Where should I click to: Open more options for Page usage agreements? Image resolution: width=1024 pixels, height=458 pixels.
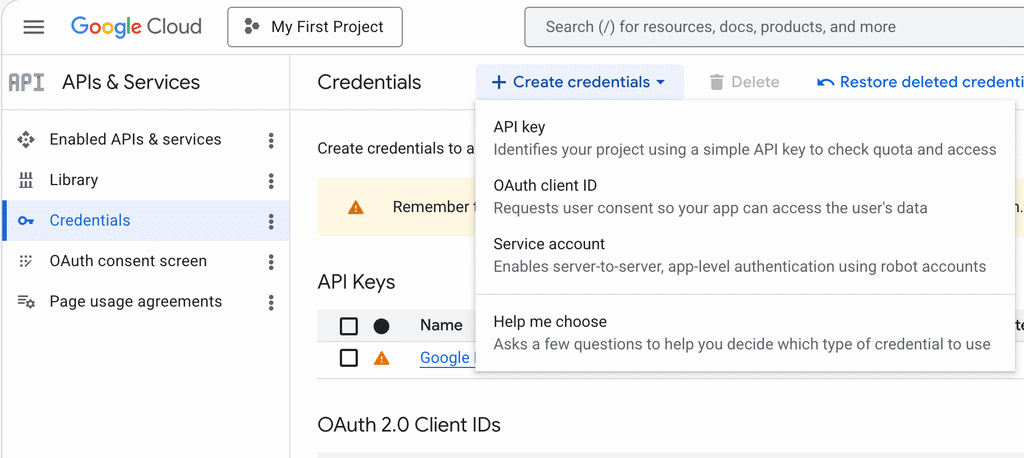(271, 302)
